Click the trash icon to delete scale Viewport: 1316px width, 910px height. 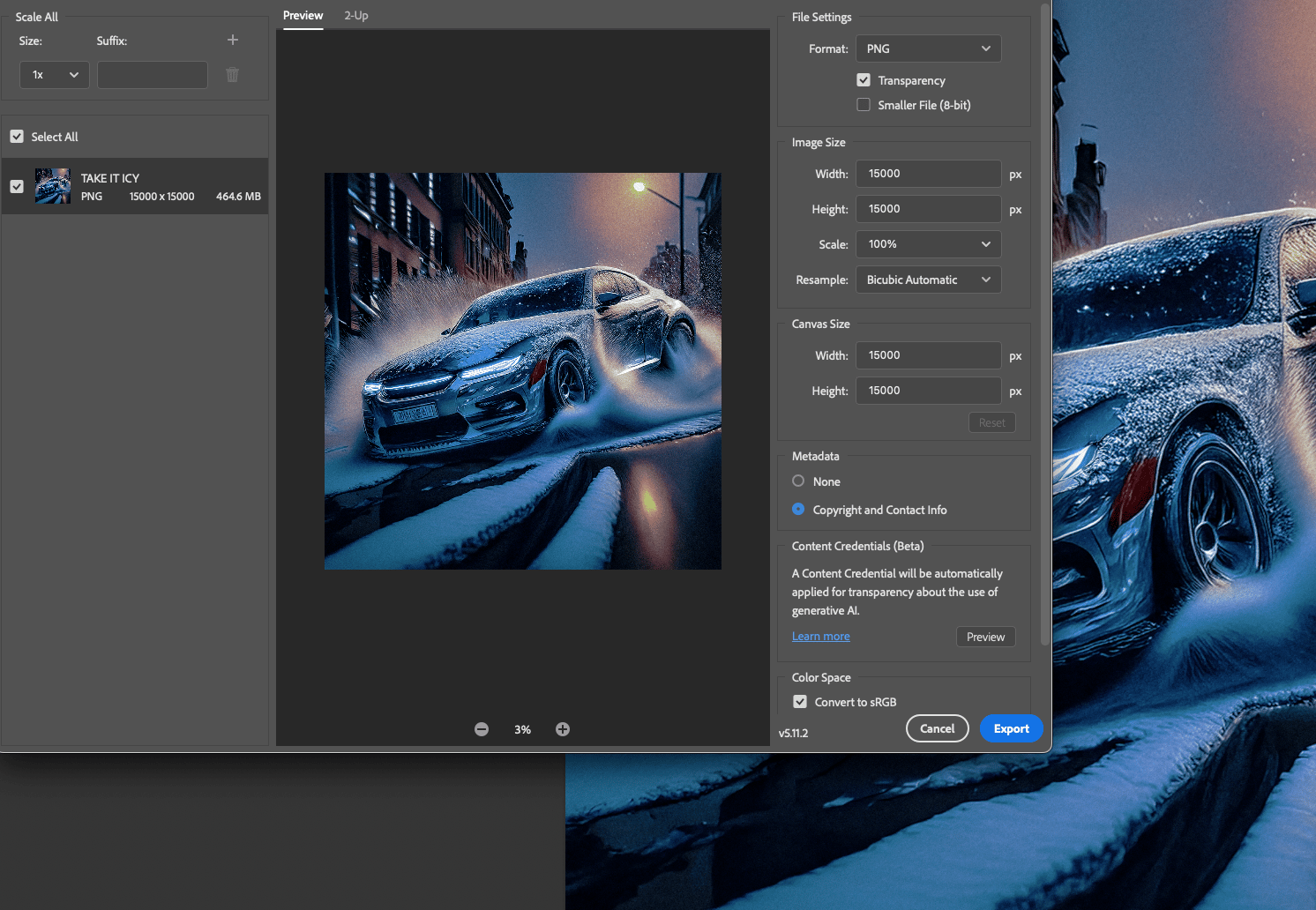pyautogui.click(x=232, y=75)
